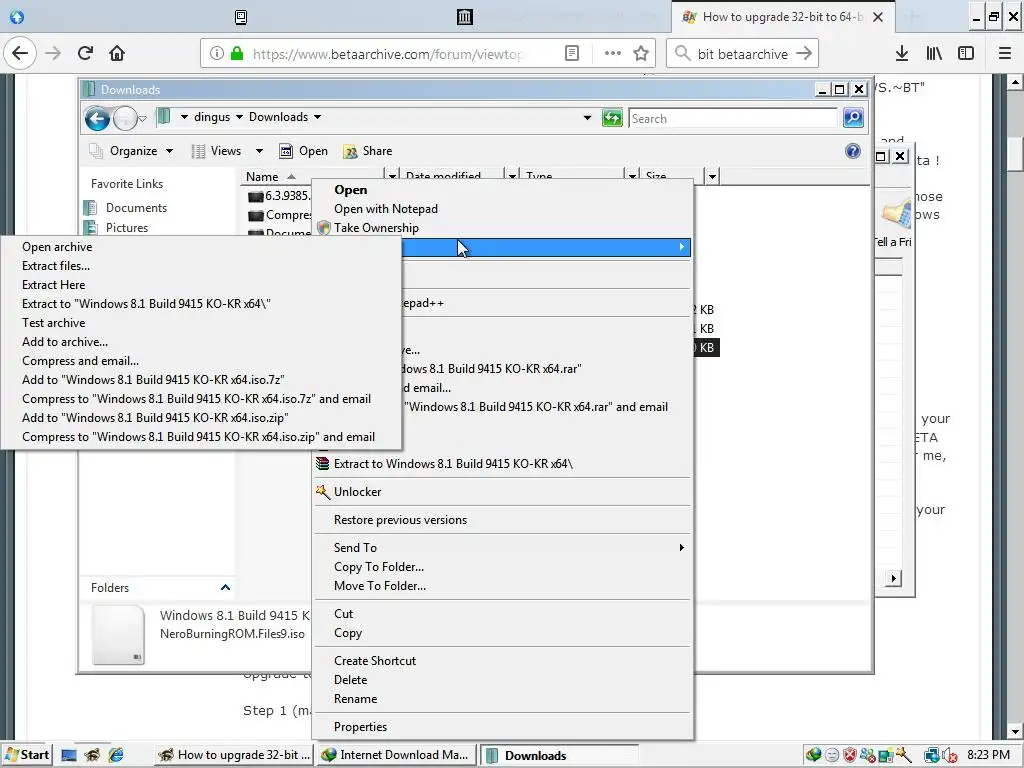Show desktop from quick launch

tap(69, 755)
